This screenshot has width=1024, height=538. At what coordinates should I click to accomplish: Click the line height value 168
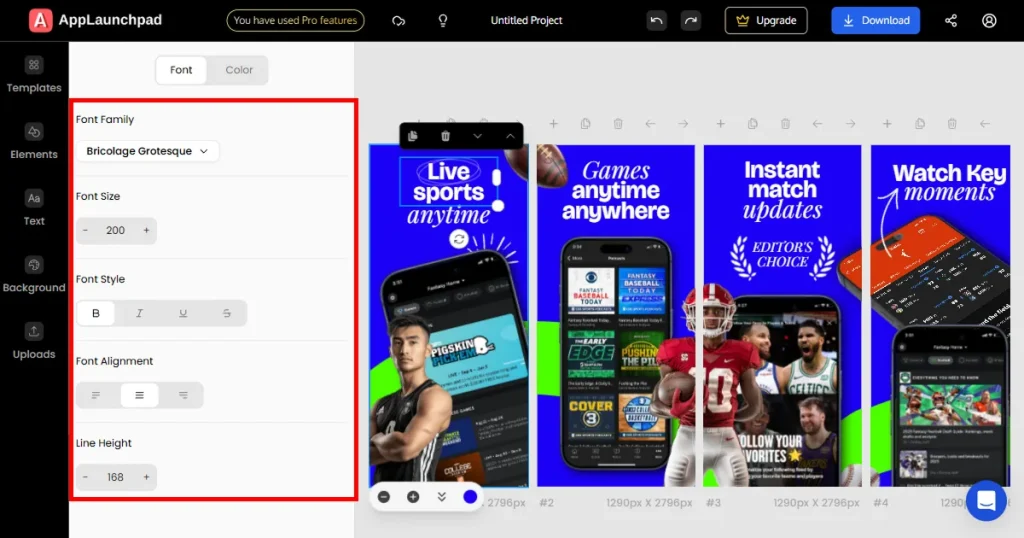pos(115,477)
